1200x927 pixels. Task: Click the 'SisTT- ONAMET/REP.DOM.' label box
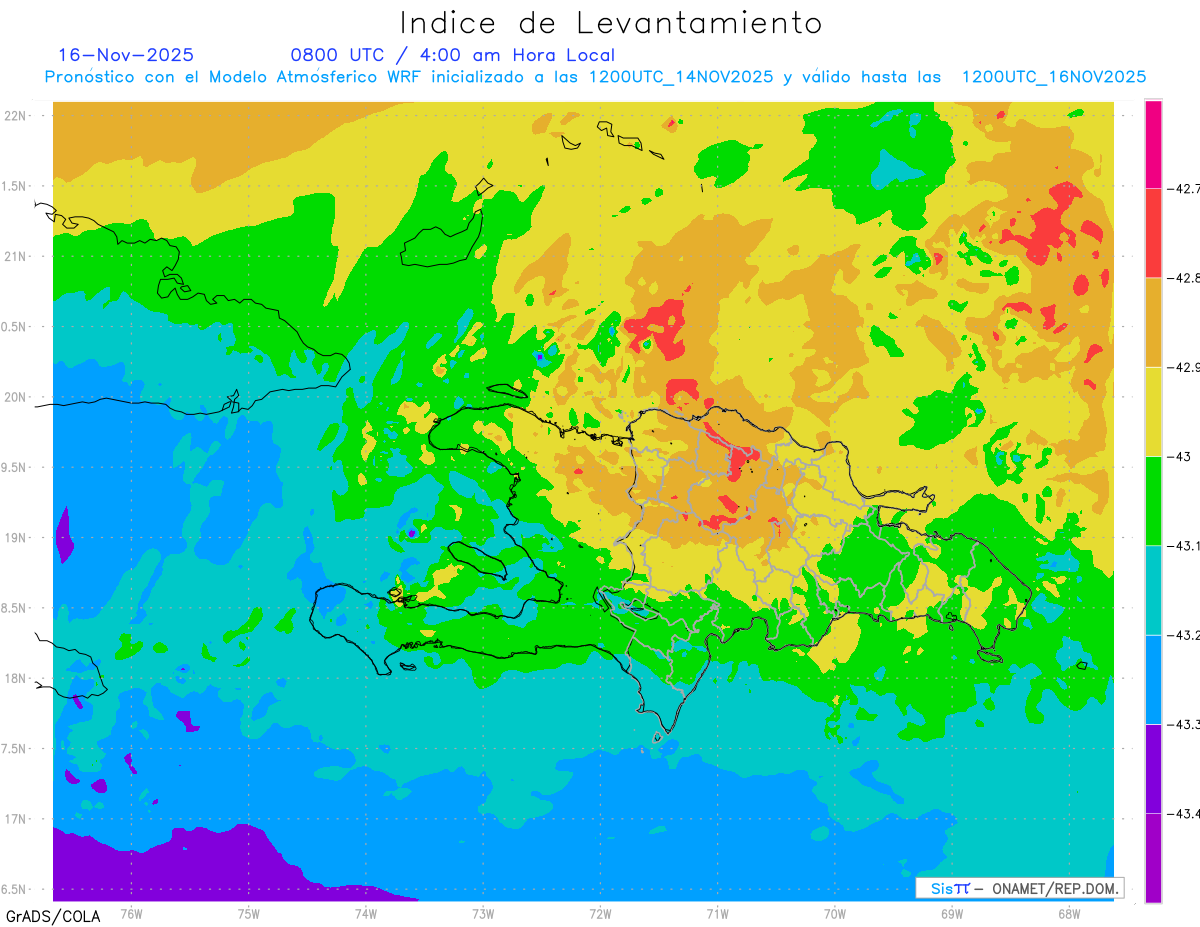(x=1019, y=888)
